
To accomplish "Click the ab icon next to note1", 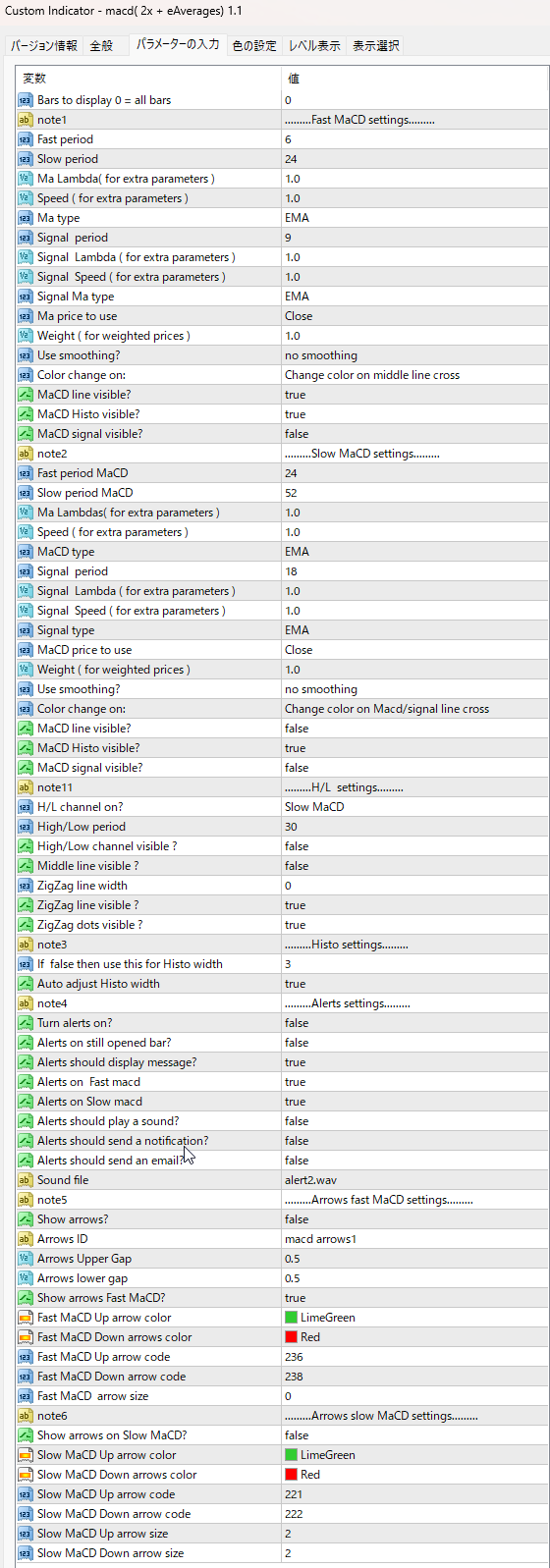I will tap(26, 120).
